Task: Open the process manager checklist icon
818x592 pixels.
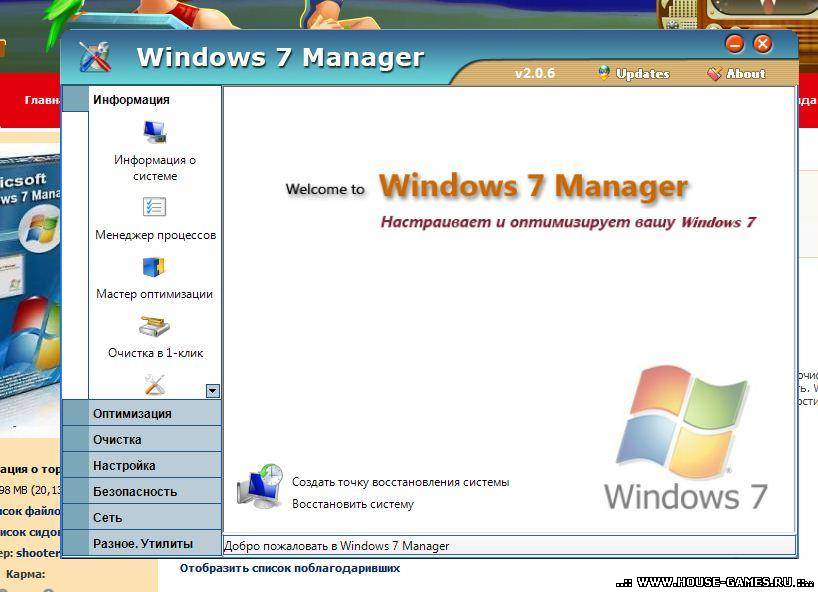Action: pos(154,207)
